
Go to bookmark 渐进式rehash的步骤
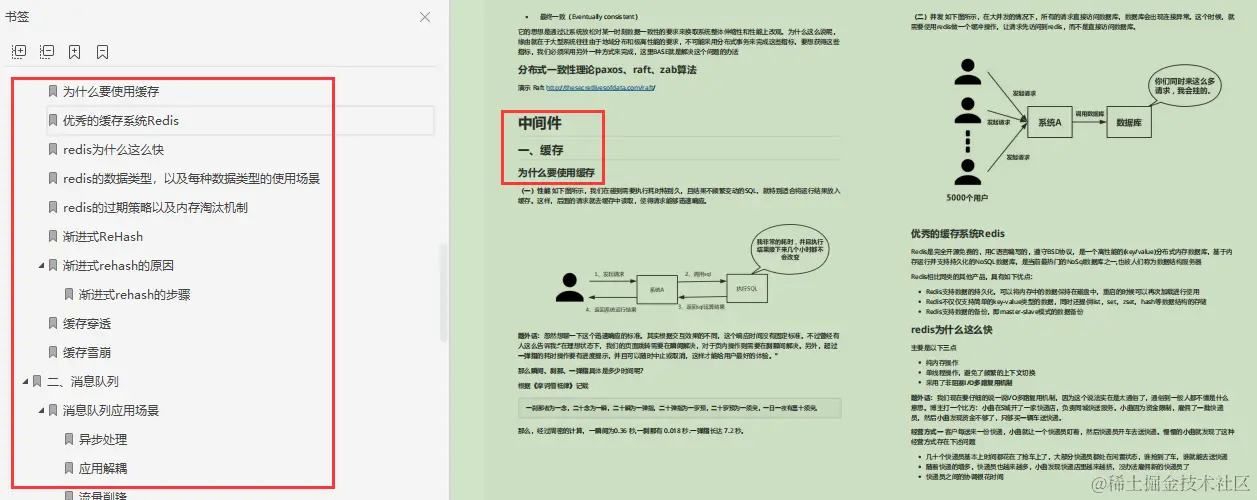[x=135, y=294]
